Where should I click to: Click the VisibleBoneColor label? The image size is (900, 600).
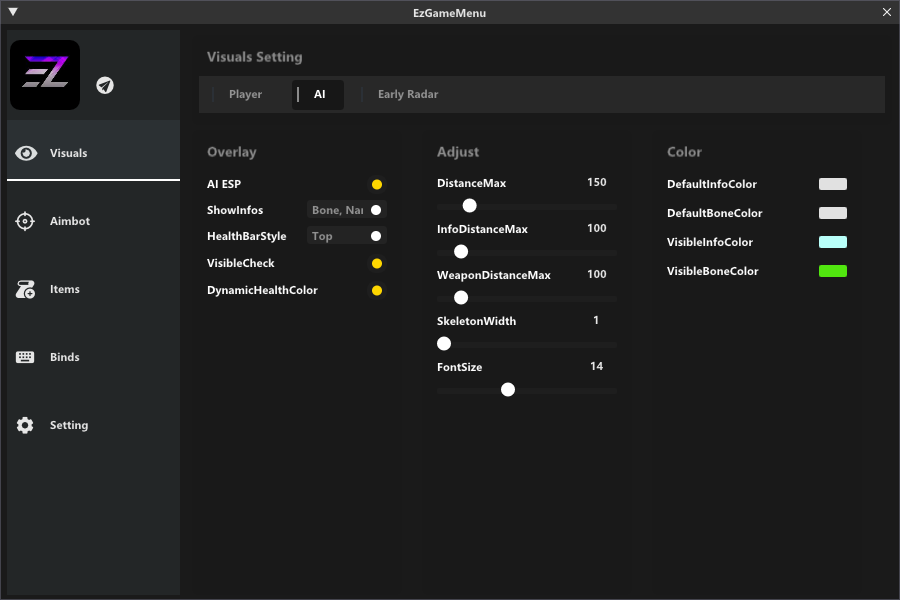click(x=712, y=271)
